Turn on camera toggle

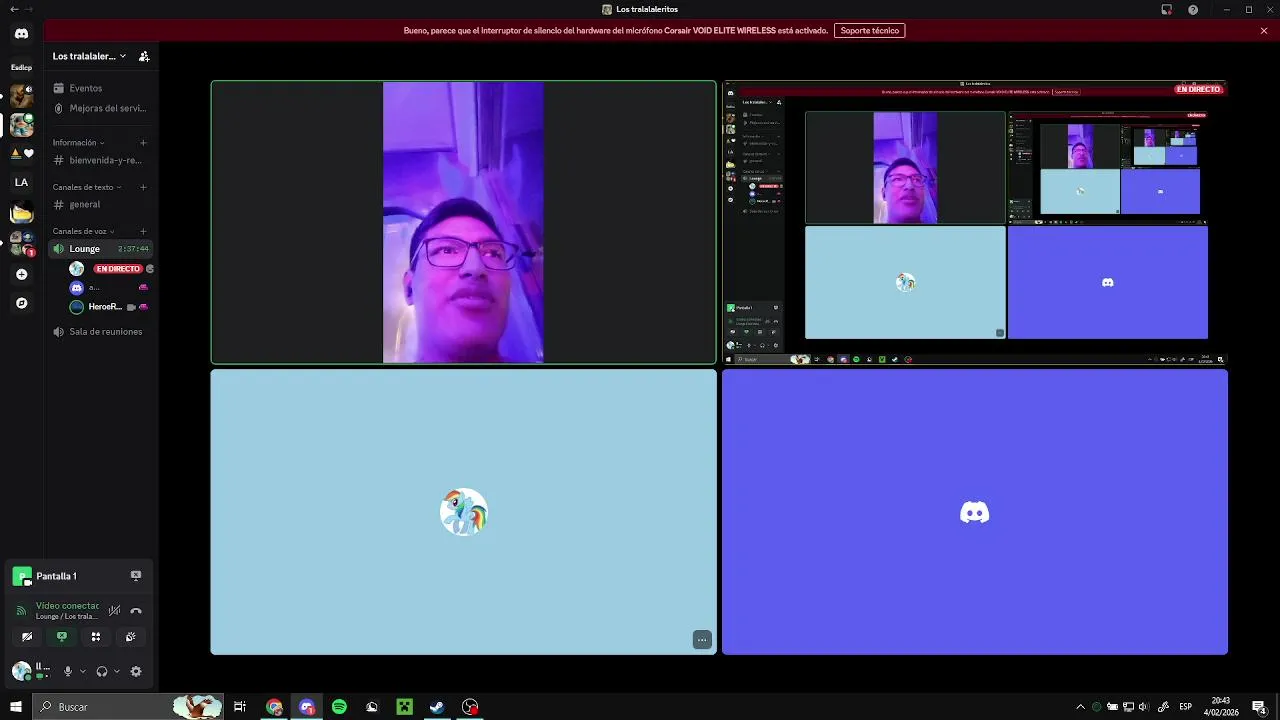pyautogui.click(x=27, y=636)
